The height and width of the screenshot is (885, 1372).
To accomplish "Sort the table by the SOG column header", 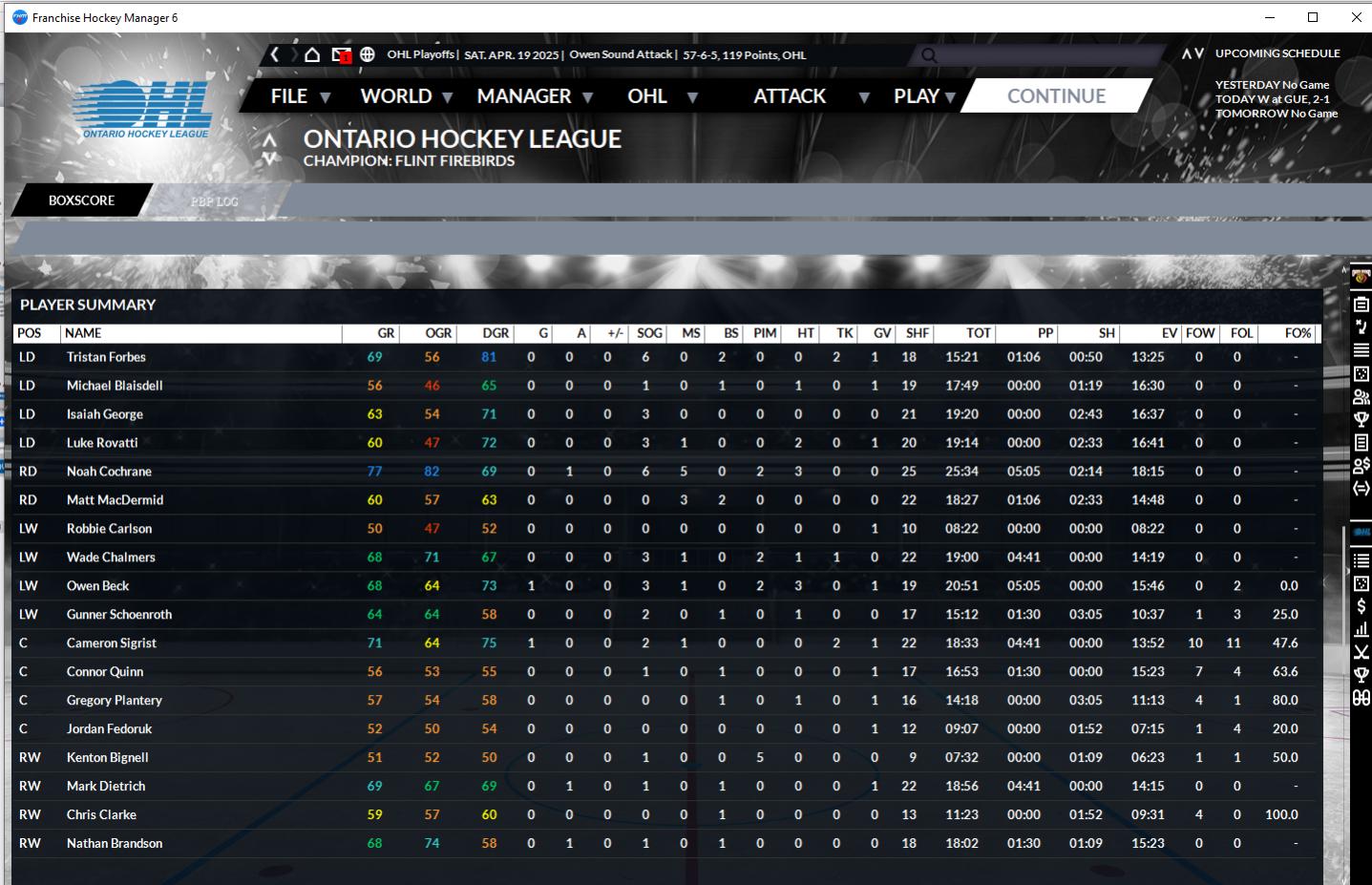I will (x=649, y=333).
